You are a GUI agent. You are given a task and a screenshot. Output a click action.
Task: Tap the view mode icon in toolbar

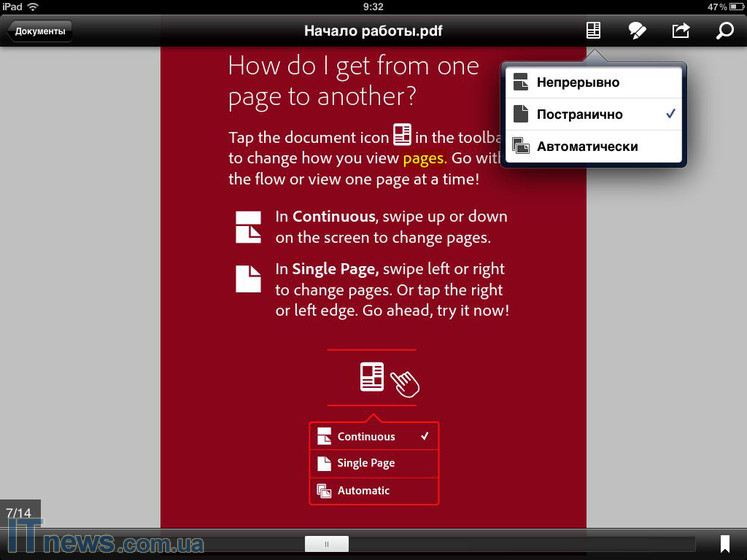pos(593,31)
